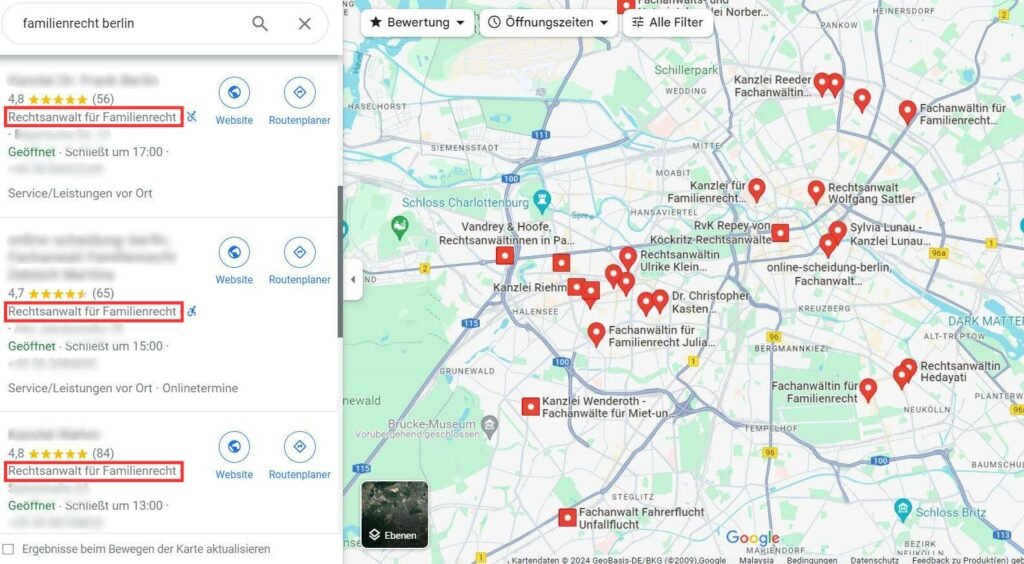
Task: Expand the Bewertung filter dropdown
Action: pyautogui.click(x=417, y=22)
